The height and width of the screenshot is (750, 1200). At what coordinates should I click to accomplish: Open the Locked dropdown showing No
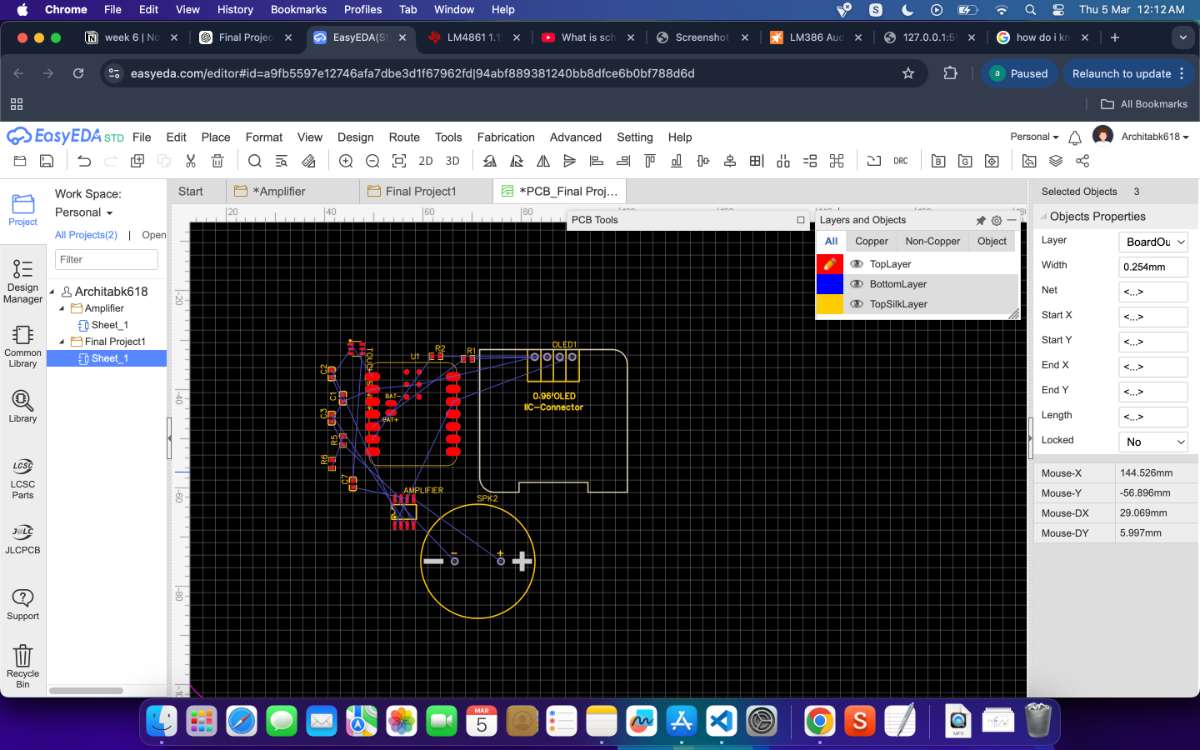click(x=1153, y=442)
